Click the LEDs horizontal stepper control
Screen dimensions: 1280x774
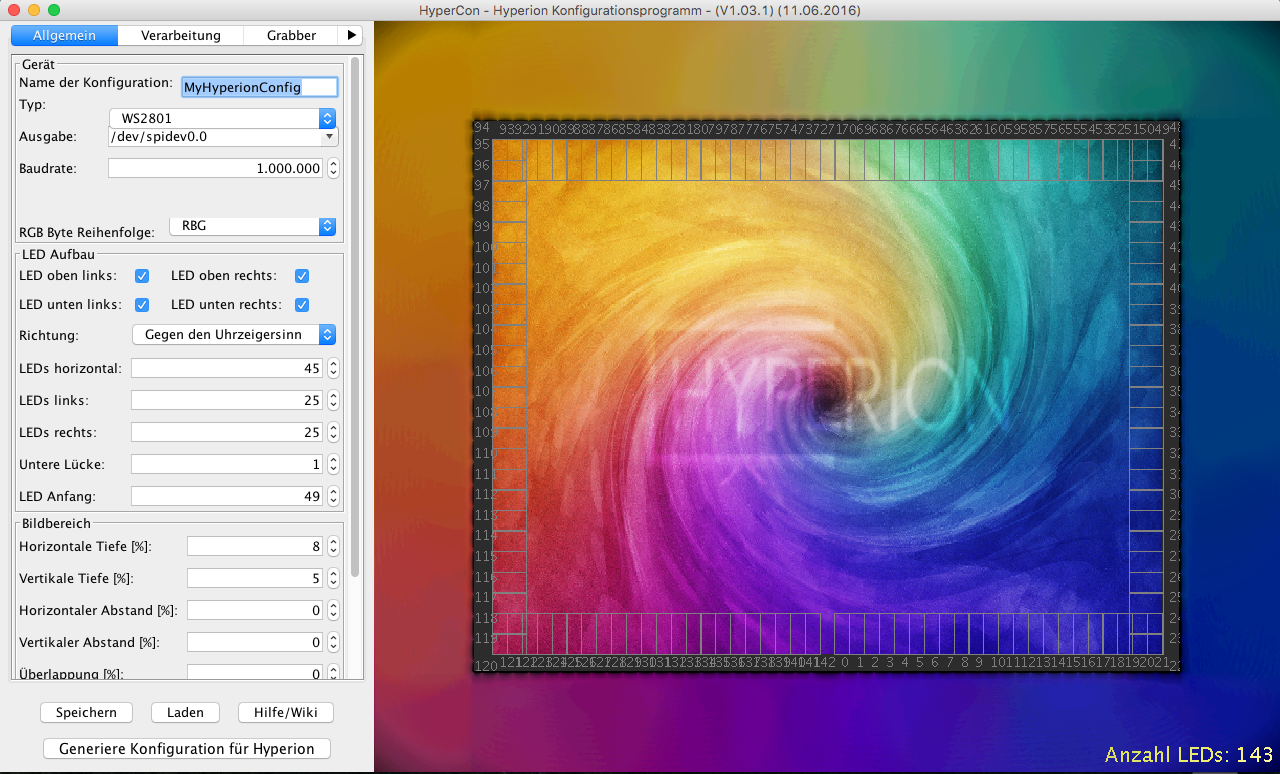pyautogui.click(x=333, y=368)
